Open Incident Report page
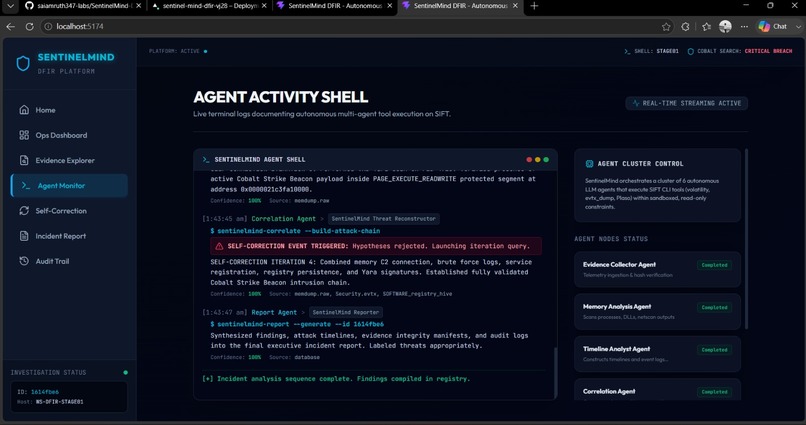The image size is (806, 425). (x=69, y=236)
